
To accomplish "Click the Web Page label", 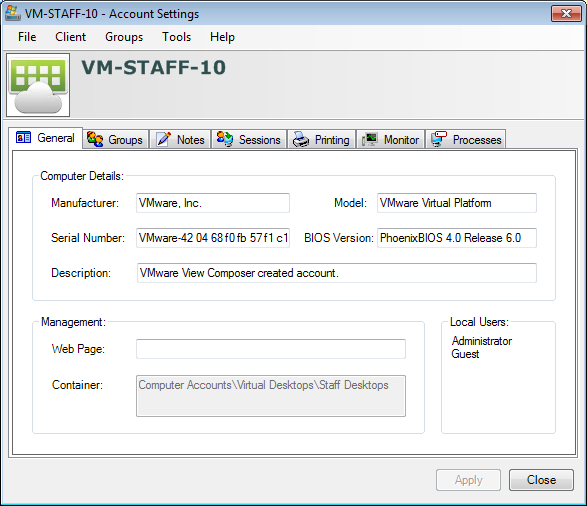I will pyautogui.click(x=78, y=349).
